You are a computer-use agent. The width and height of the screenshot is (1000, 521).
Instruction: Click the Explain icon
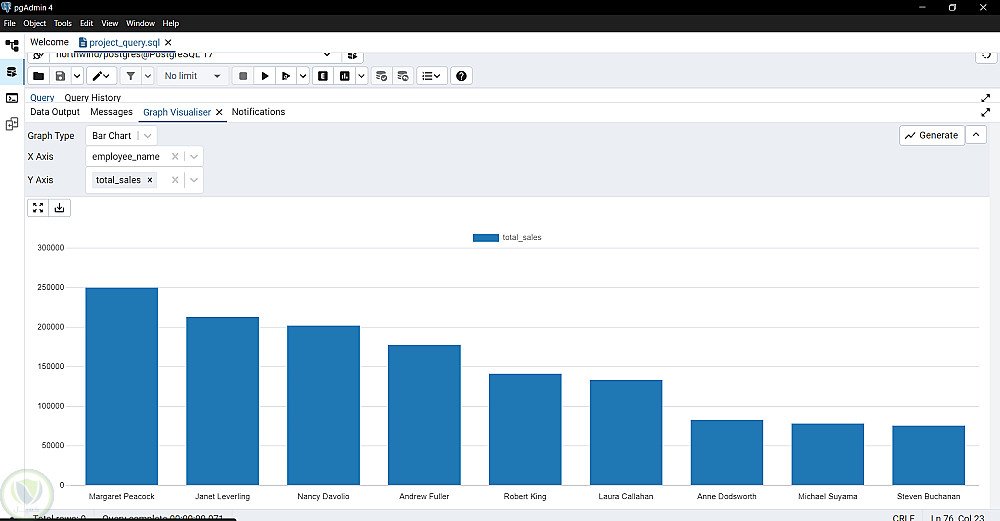tap(323, 76)
